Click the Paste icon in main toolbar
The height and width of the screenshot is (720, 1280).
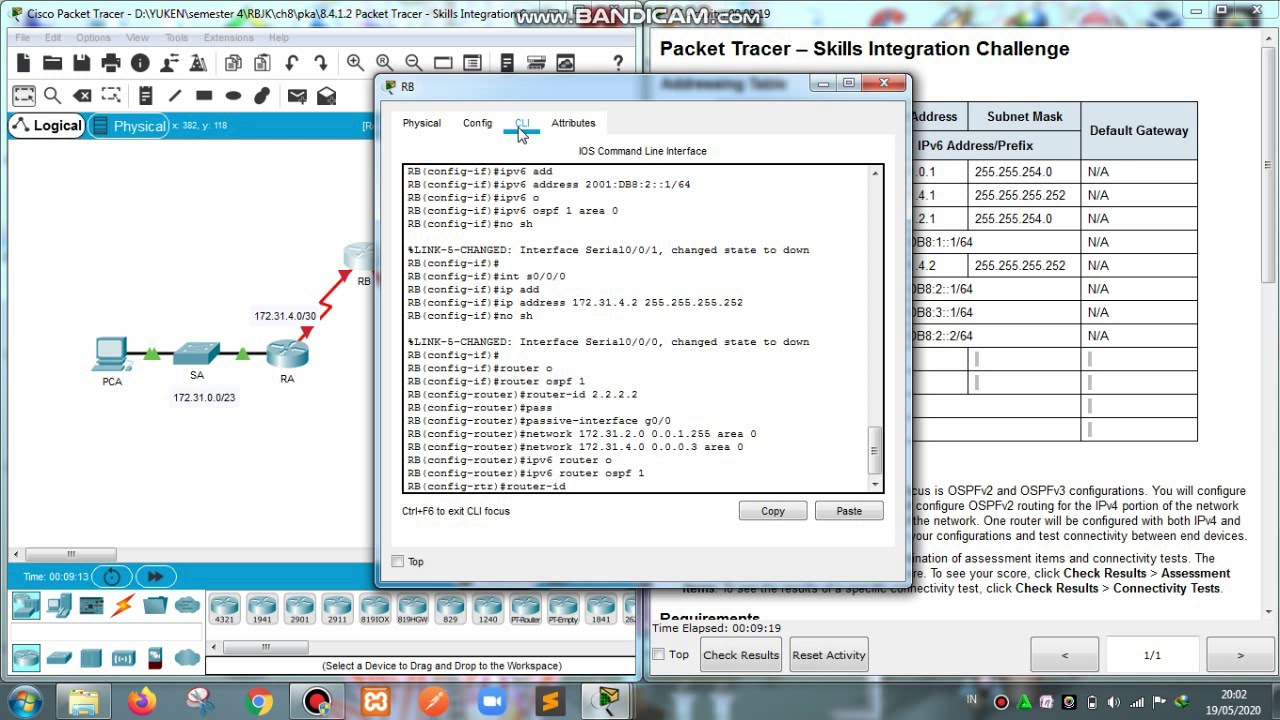262,63
